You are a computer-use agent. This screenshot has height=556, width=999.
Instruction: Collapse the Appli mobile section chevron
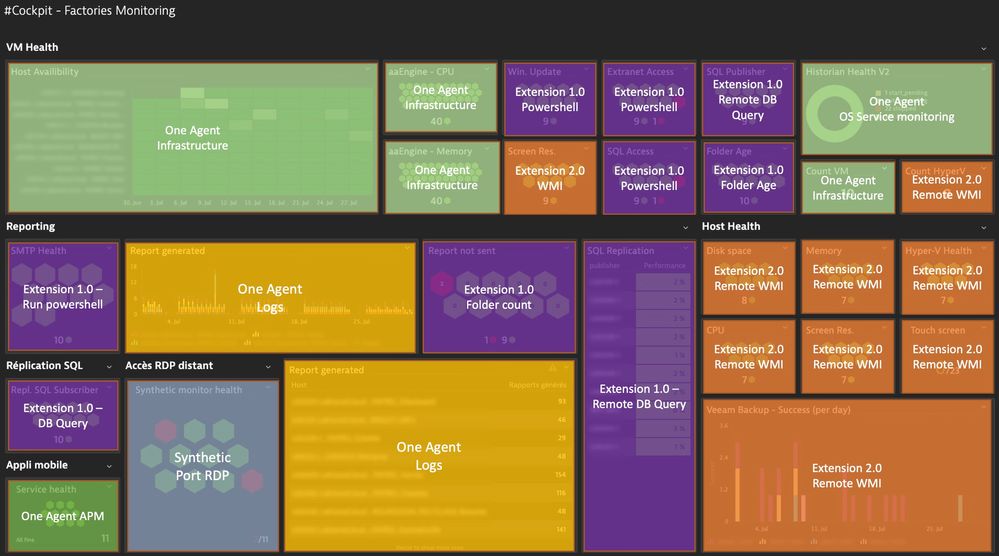point(108,465)
